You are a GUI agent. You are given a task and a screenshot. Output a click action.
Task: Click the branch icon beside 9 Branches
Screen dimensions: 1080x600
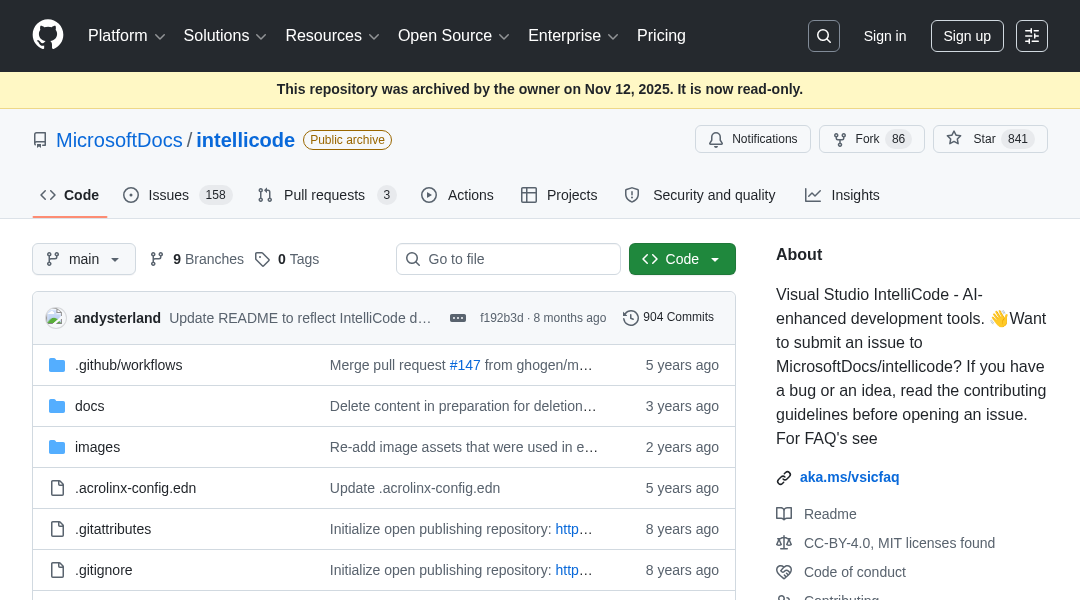tap(157, 259)
